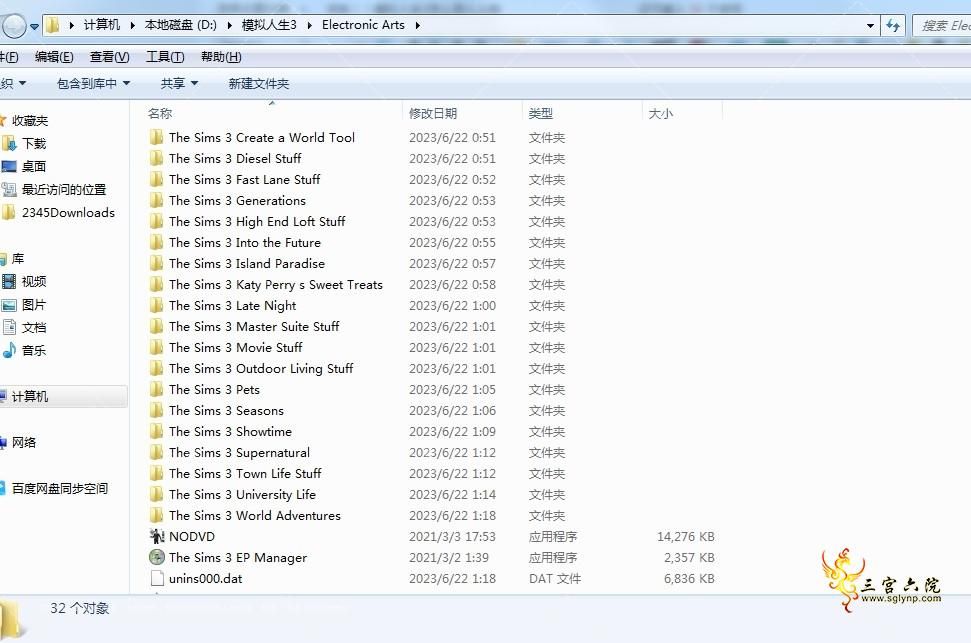The height and width of the screenshot is (643, 971).
Task: Open the 帮助(H) menu
Action: pyautogui.click(x=221, y=57)
